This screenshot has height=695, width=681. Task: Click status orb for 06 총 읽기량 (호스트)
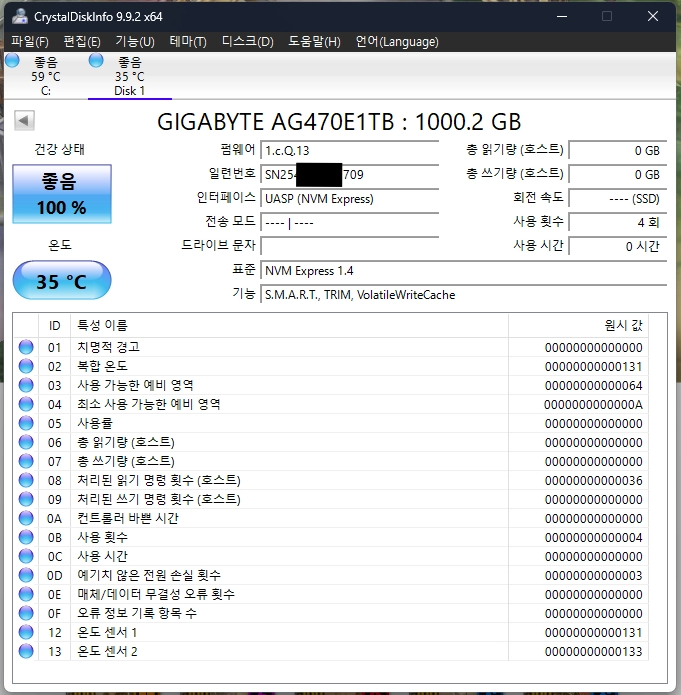click(x=26, y=442)
